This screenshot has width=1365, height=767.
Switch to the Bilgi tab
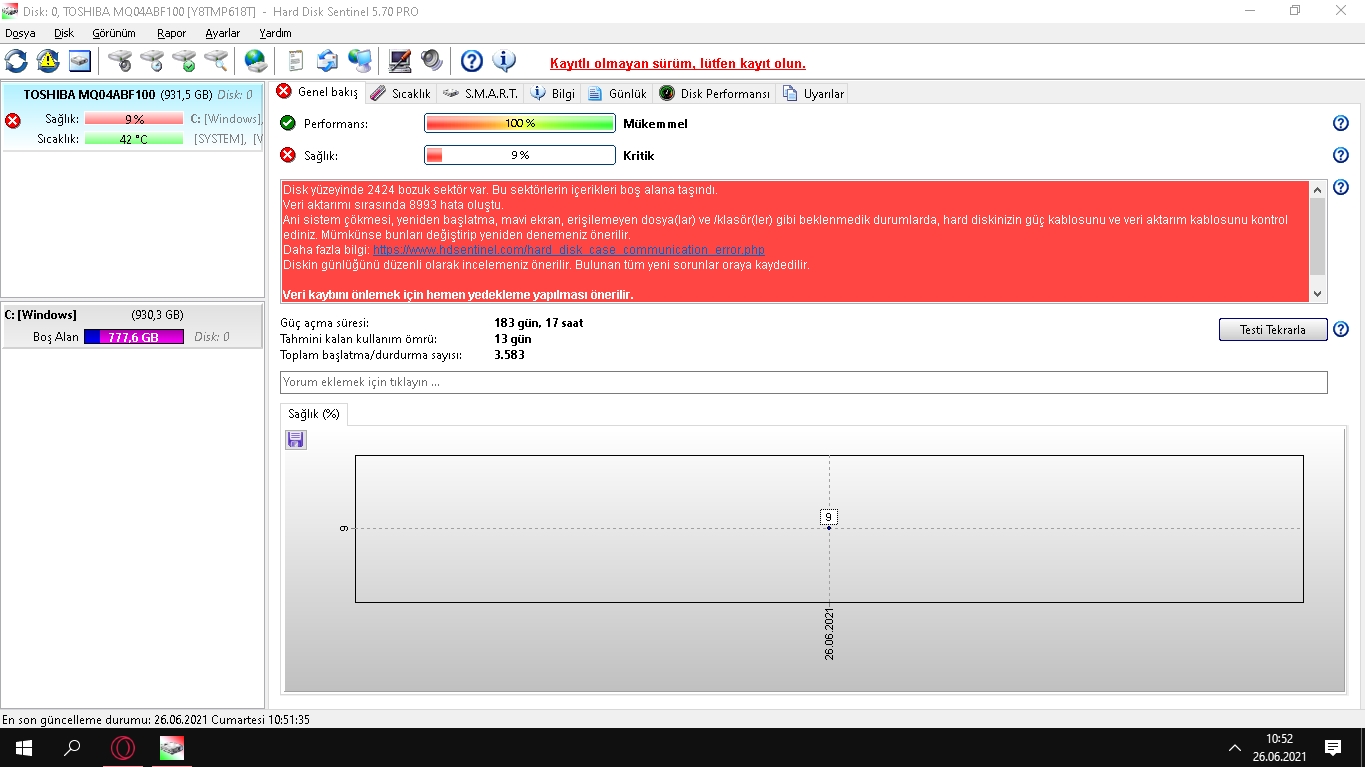(x=553, y=93)
